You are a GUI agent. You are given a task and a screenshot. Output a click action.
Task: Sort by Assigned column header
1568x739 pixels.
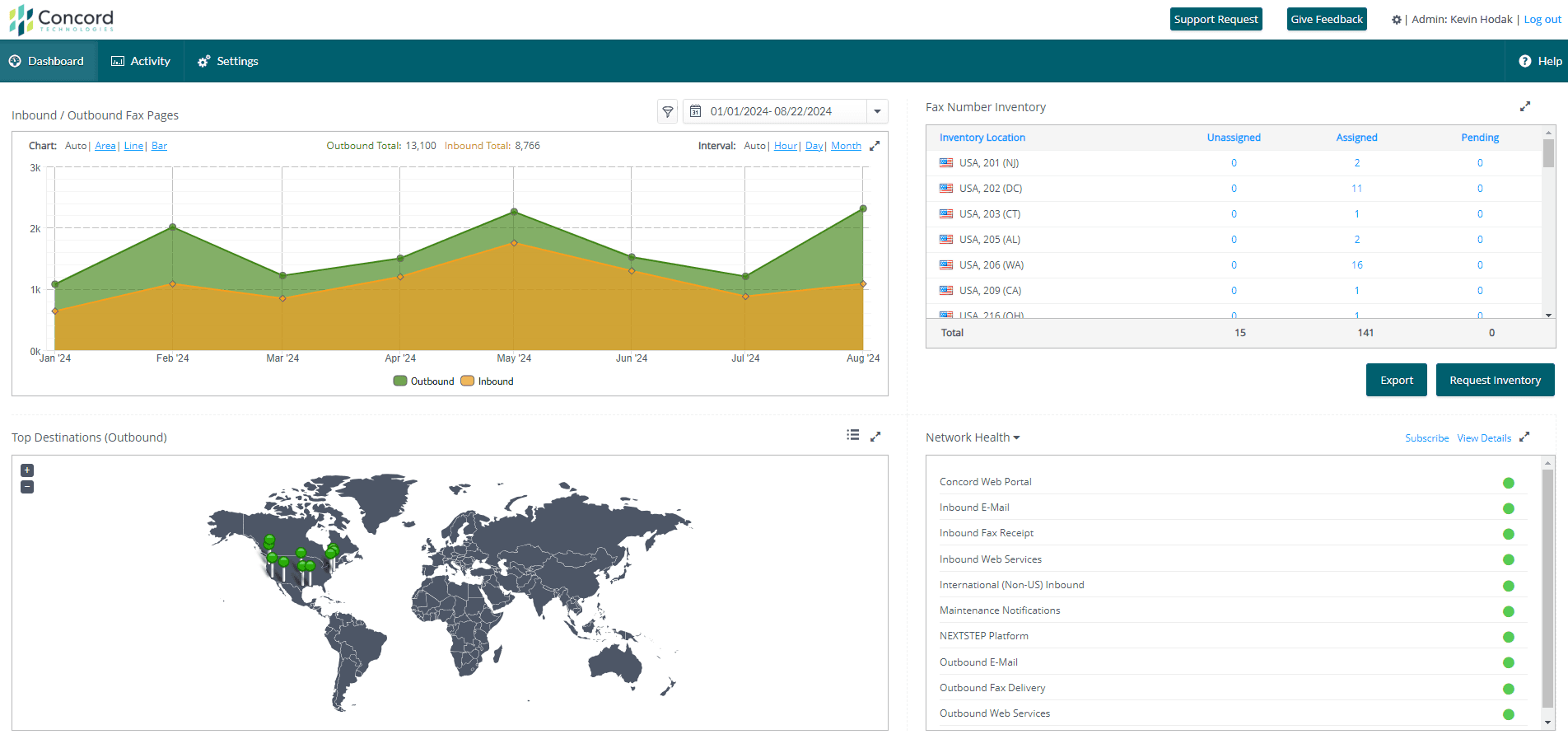[x=1356, y=138]
